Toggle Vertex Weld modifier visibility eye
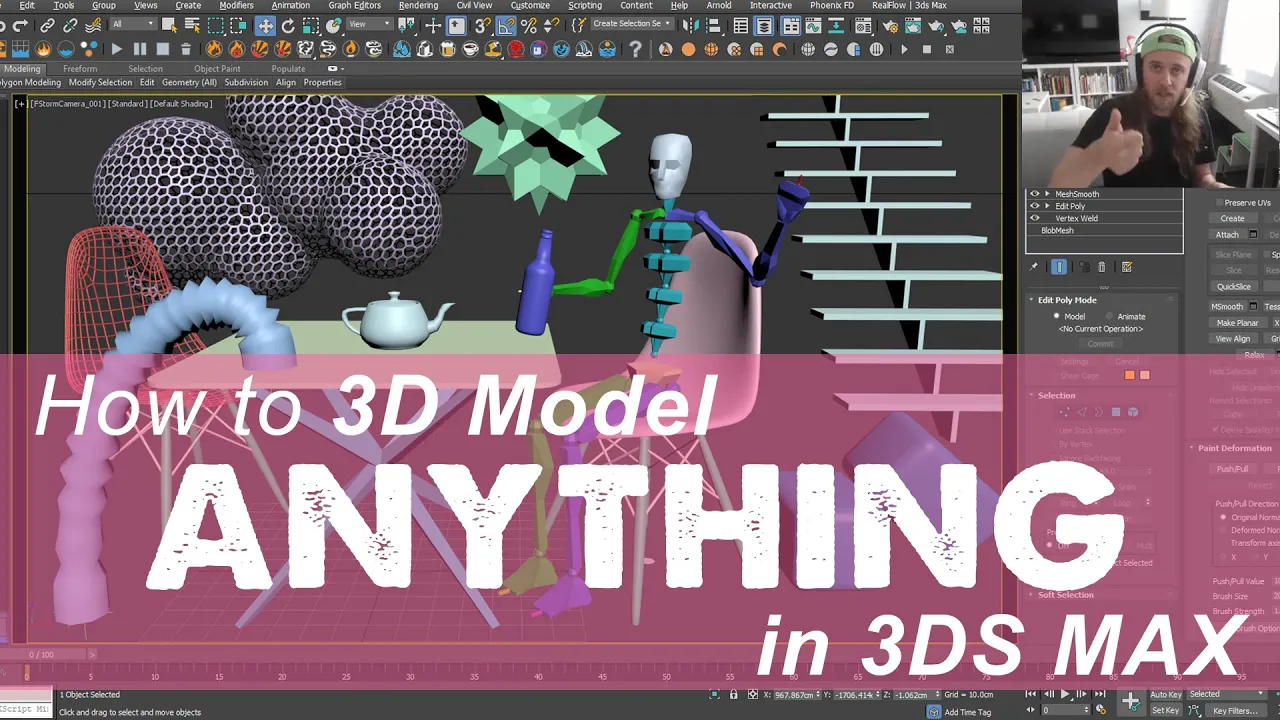The height and width of the screenshot is (720, 1280). (x=1035, y=218)
